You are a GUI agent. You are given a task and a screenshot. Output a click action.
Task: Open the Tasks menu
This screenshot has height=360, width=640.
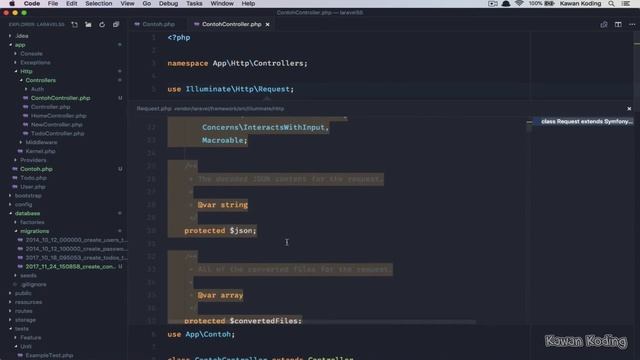[x=194, y=4]
